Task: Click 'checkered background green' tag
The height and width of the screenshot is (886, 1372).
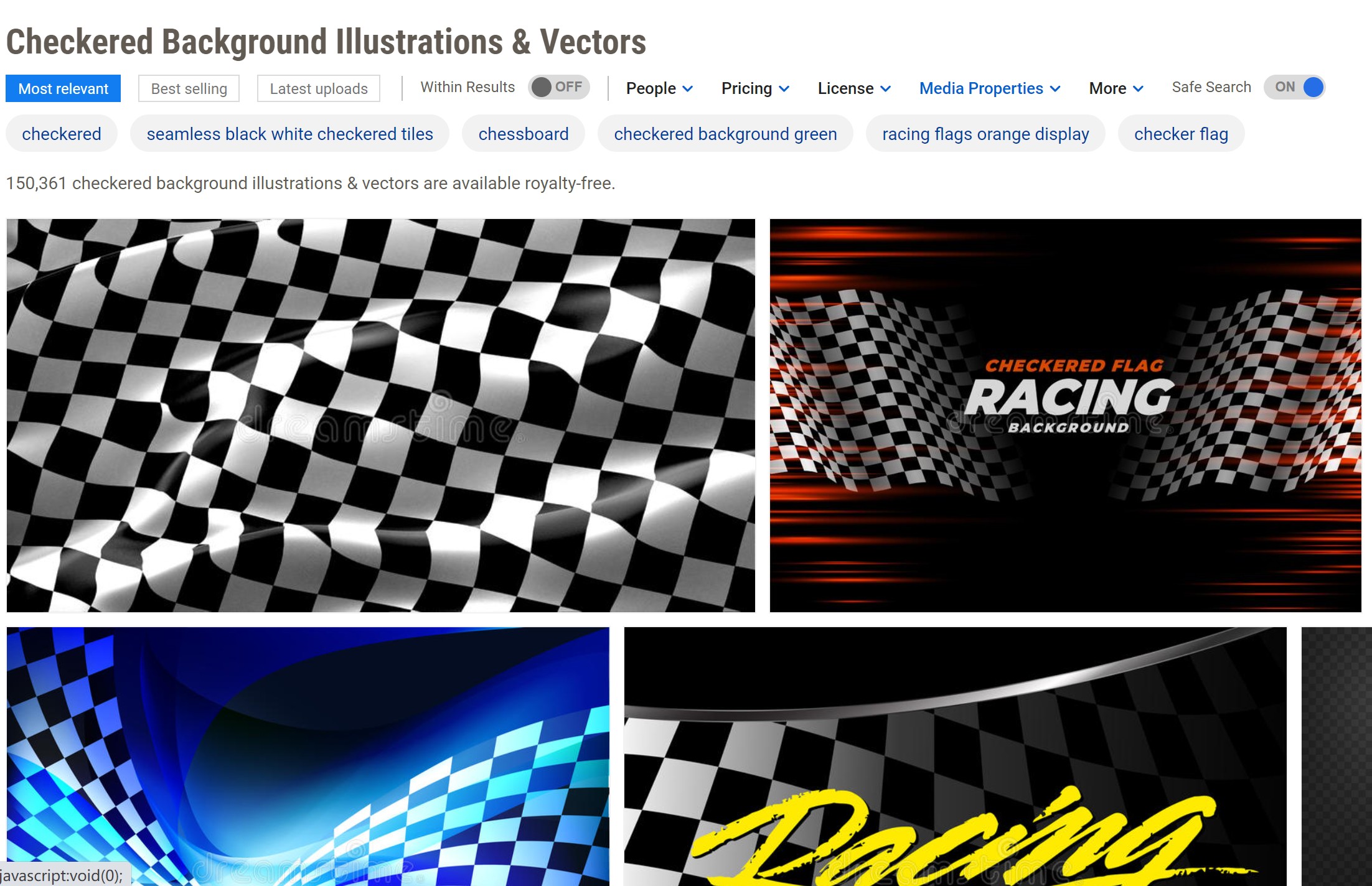Action: coord(725,134)
